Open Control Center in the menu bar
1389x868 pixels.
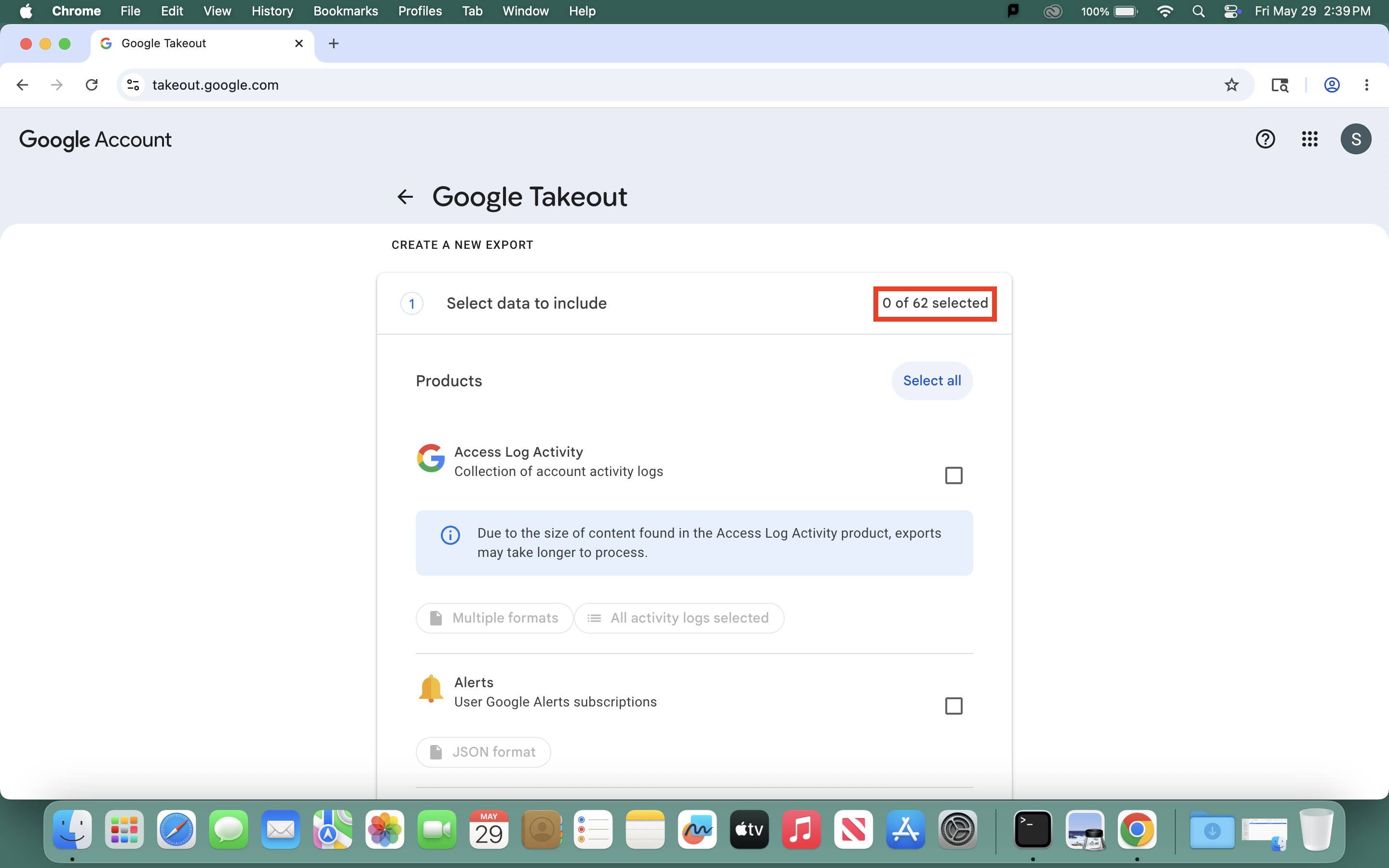[x=1231, y=12]
